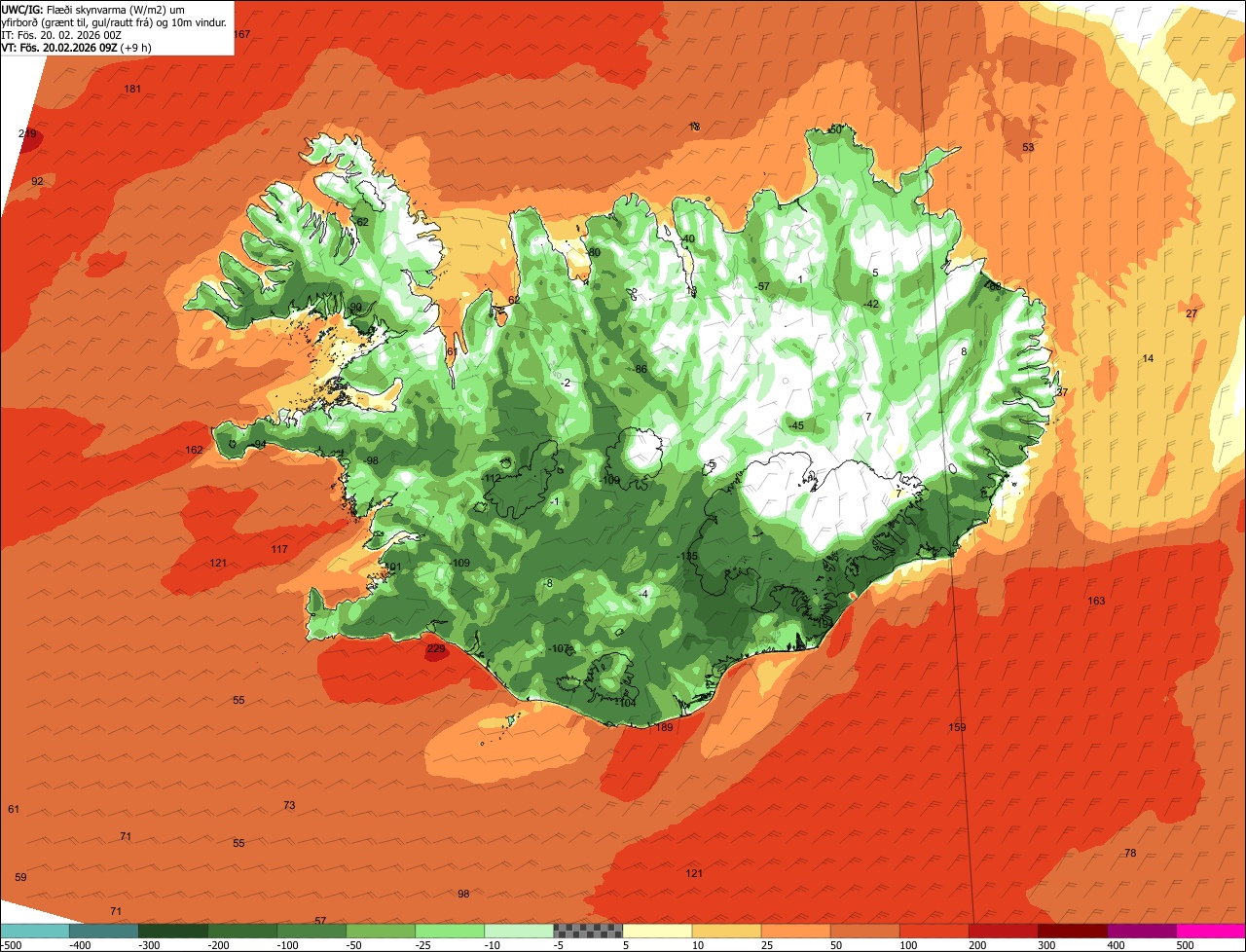This screenshot has height=952, width=1246.
Task: Click the offshore value 53
Action: tap(1028, 148)
